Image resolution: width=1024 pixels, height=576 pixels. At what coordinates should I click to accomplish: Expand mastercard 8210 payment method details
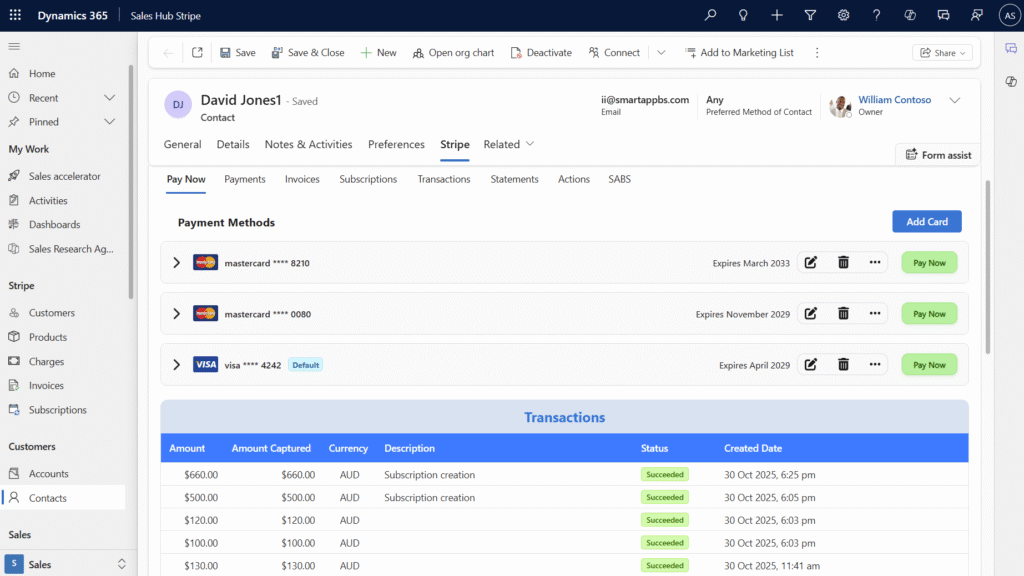[x=177, y=263]
